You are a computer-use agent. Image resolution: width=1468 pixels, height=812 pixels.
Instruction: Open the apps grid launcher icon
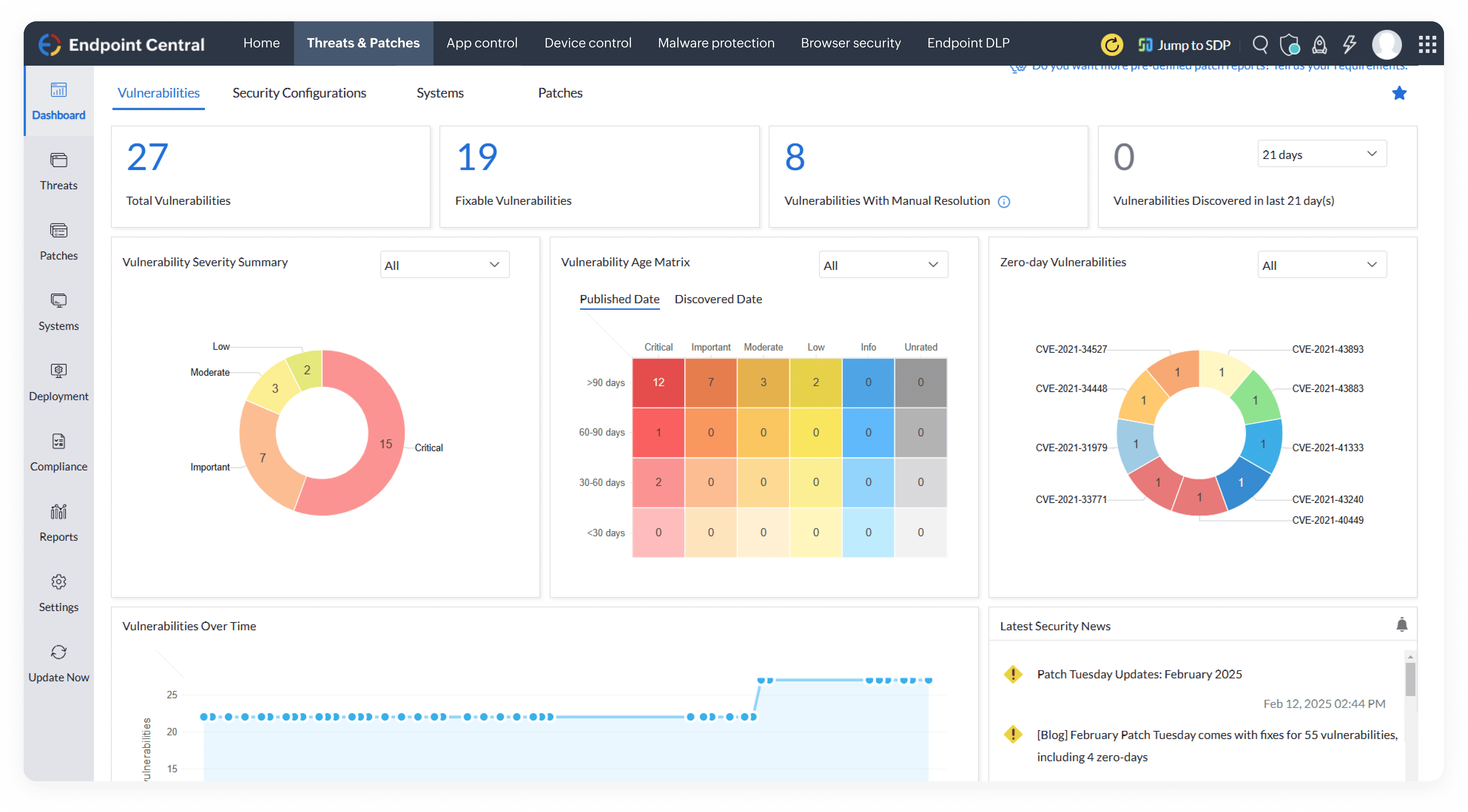(1427, 44)
